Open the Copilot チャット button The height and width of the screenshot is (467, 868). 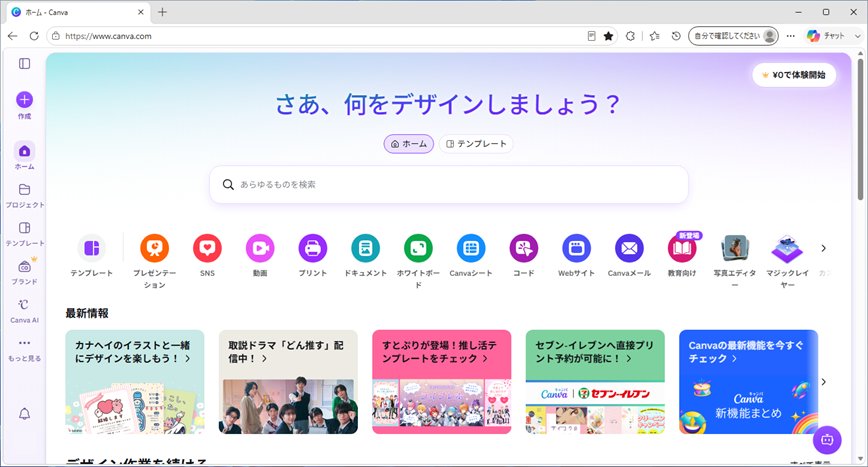click(825, 36)
